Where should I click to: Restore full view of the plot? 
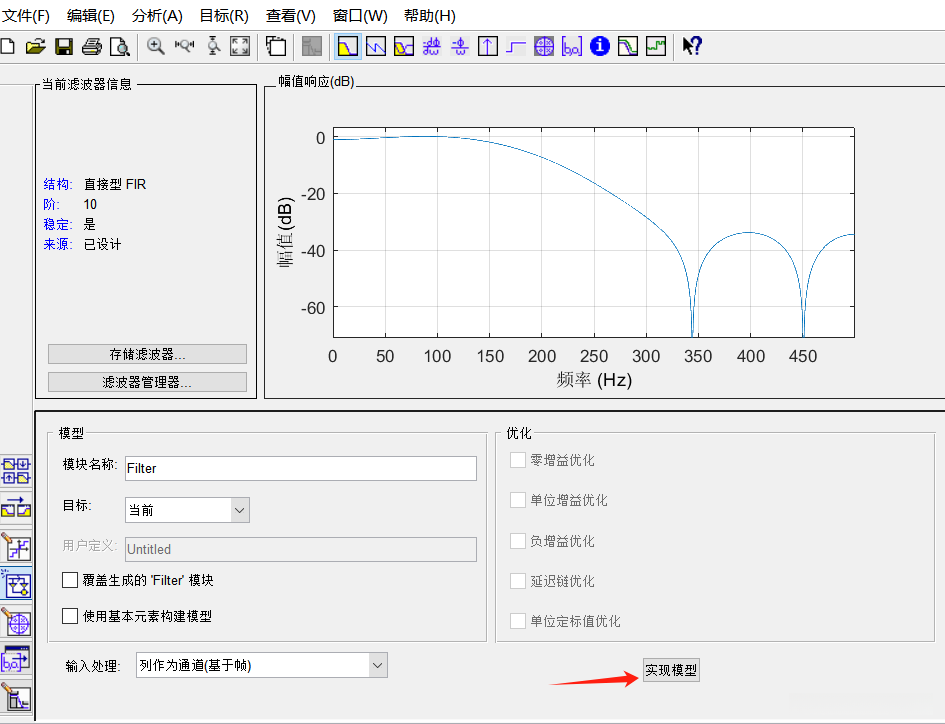tap(240, 46)
